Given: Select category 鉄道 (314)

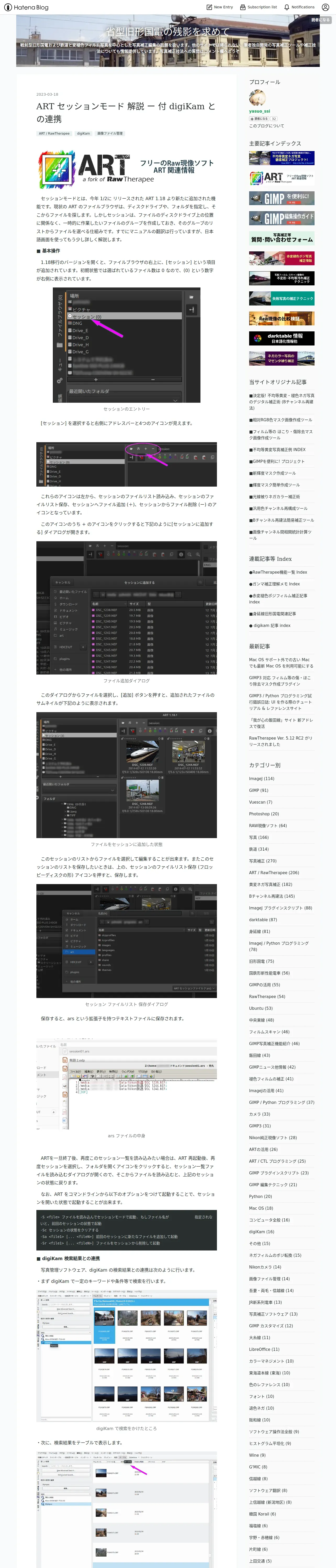Looking at the screenshot, I should 259,849.
